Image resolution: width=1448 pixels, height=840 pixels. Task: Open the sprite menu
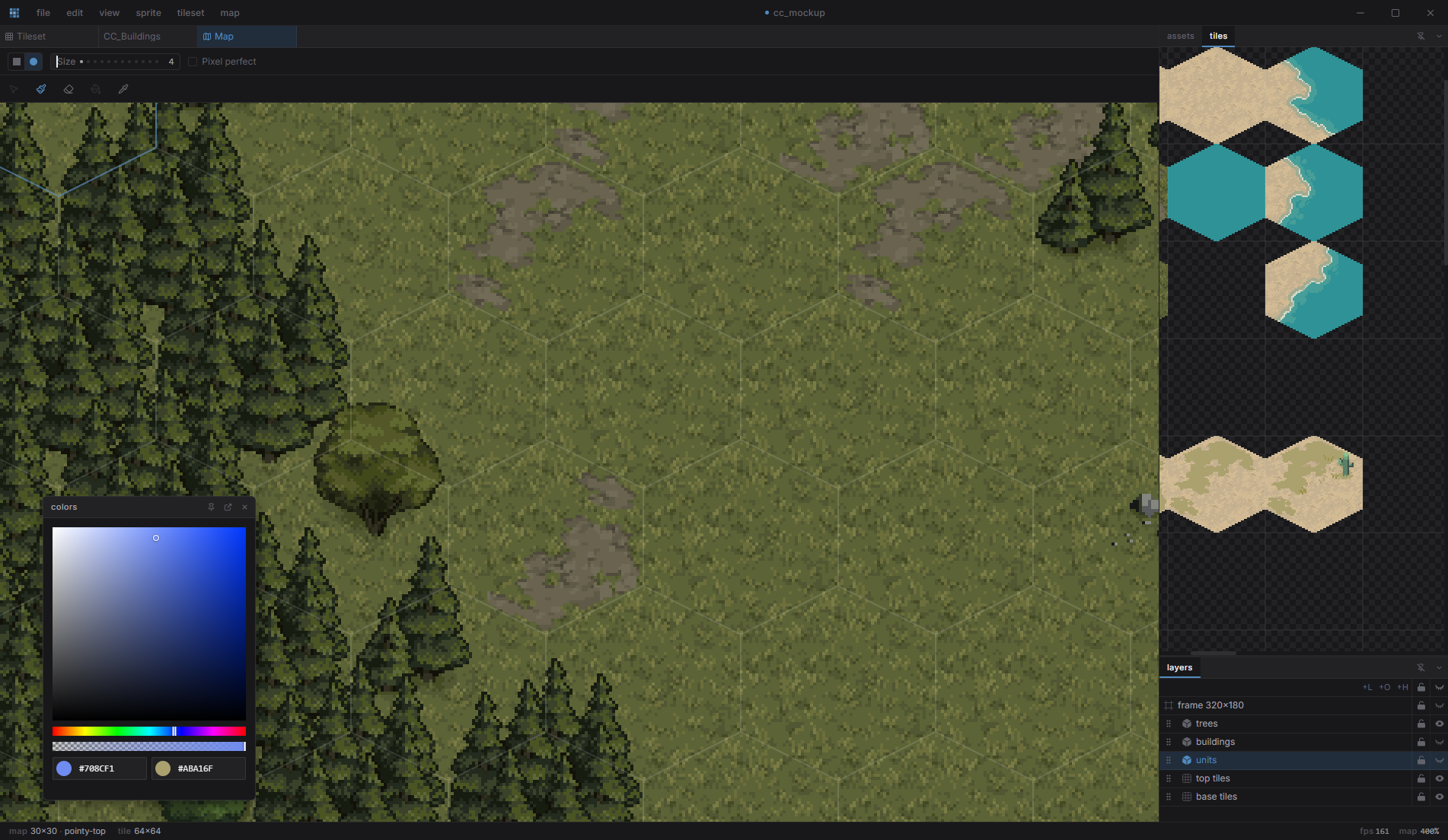point(148,13)
